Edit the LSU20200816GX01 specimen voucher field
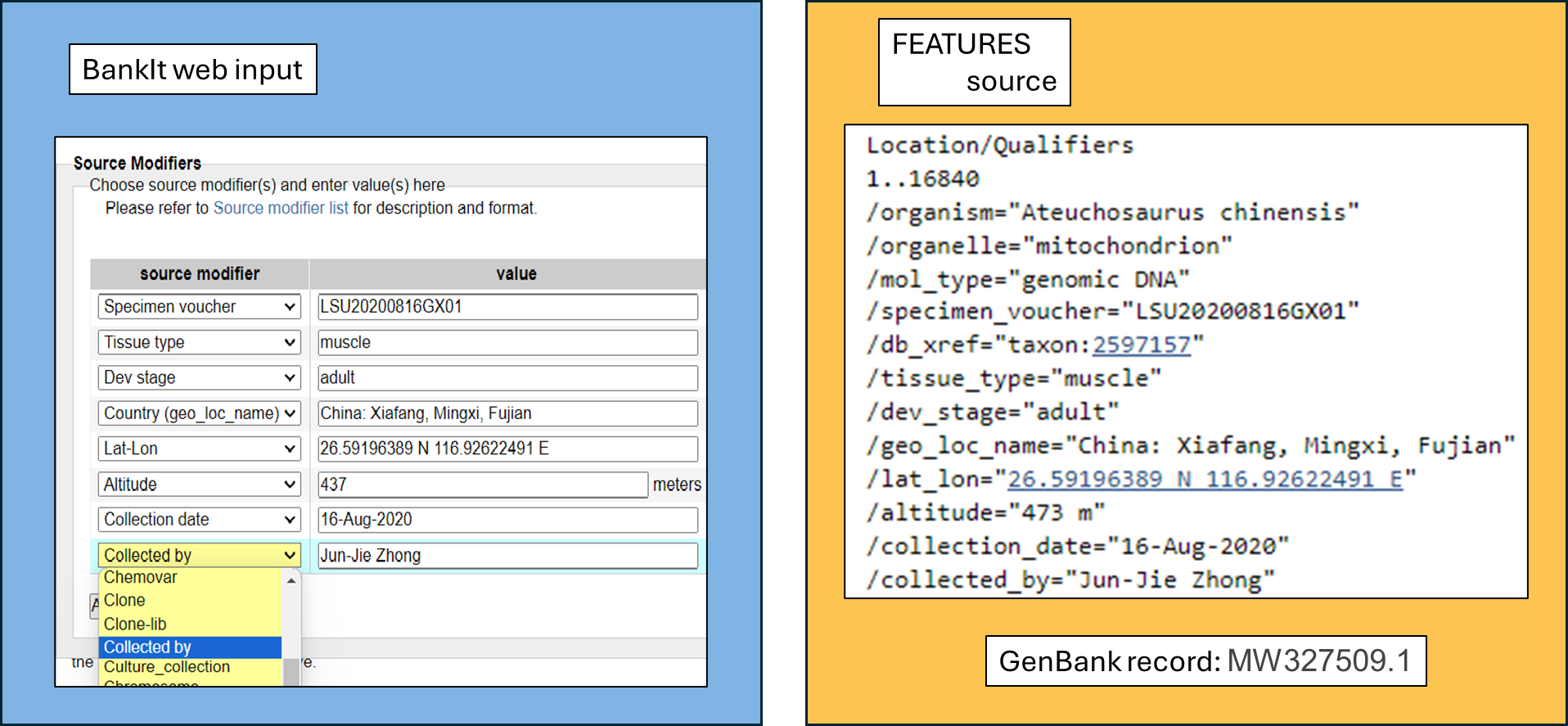This screenshot has width=1568, height=726. click(x=507, y=307)
